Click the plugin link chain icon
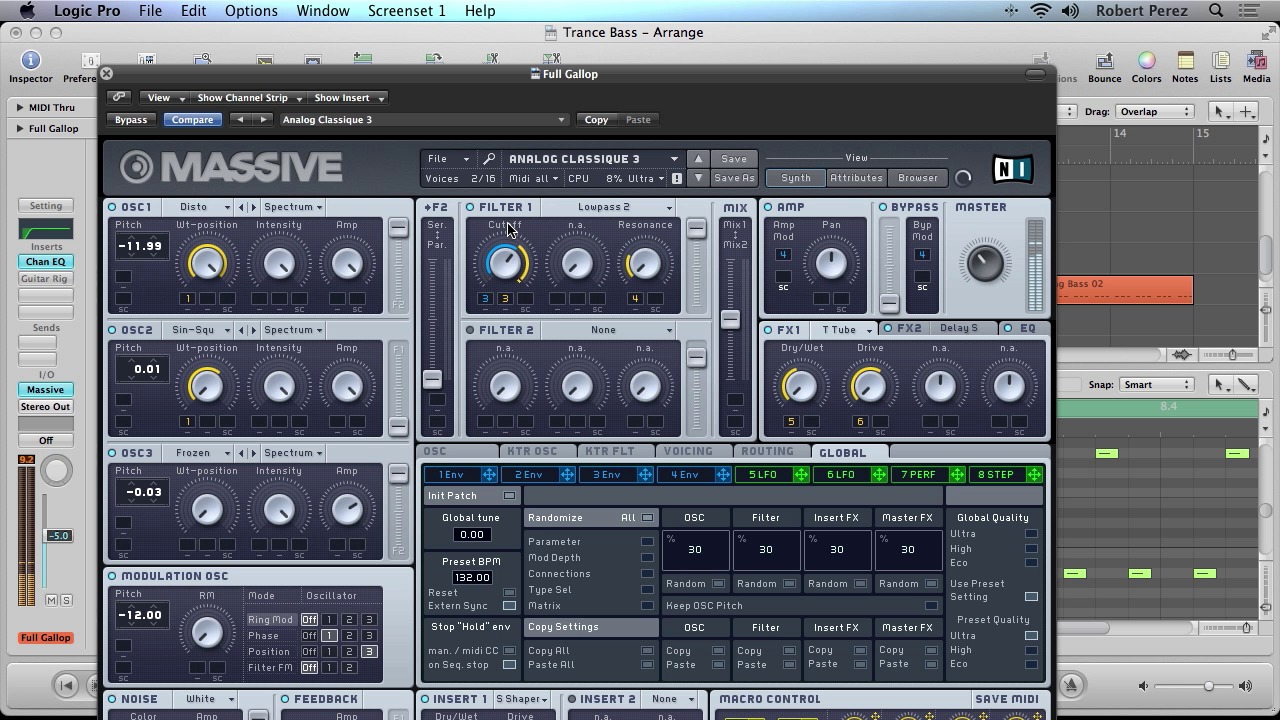 119,97
